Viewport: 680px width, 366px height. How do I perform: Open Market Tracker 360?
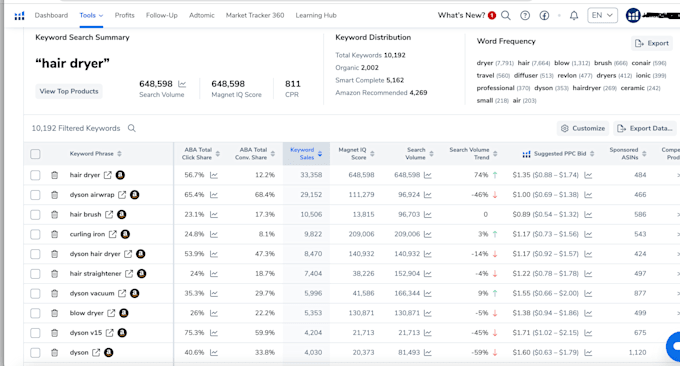(255, 15)
